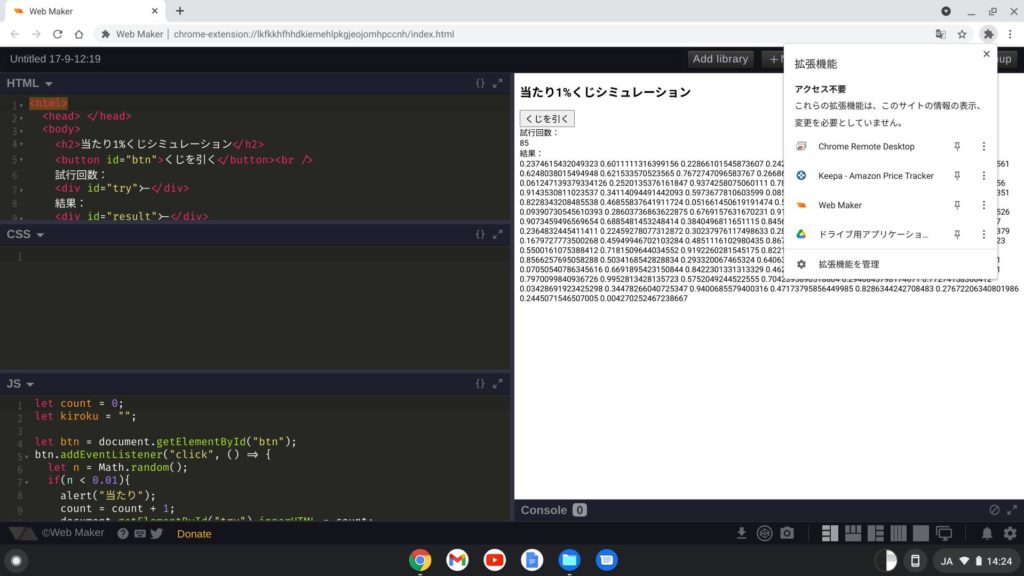Close the 拡張機能 extensions popup
This screenshot has height=576, width=1024.
986,54
